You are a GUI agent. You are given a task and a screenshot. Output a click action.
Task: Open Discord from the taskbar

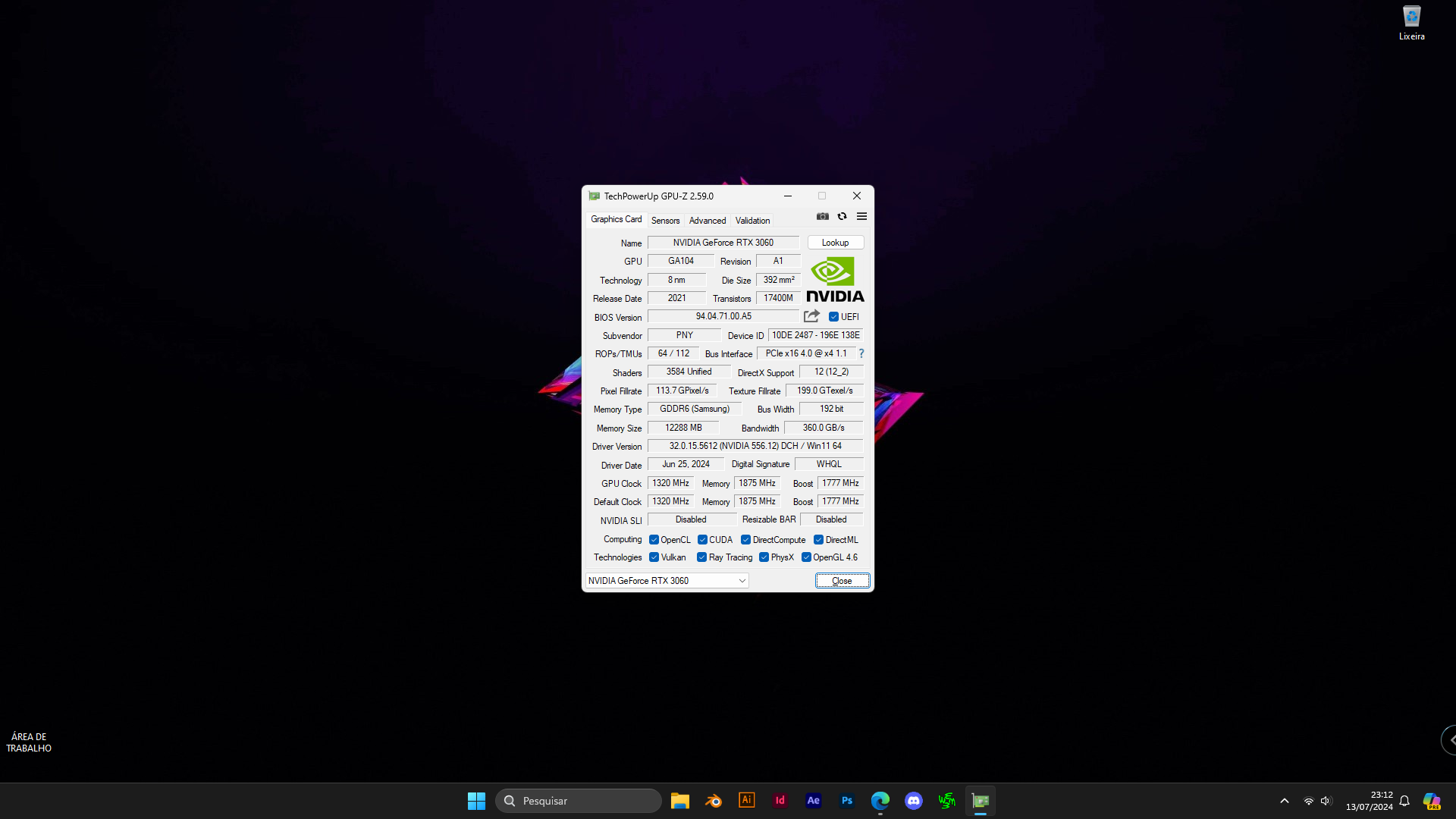913,801
